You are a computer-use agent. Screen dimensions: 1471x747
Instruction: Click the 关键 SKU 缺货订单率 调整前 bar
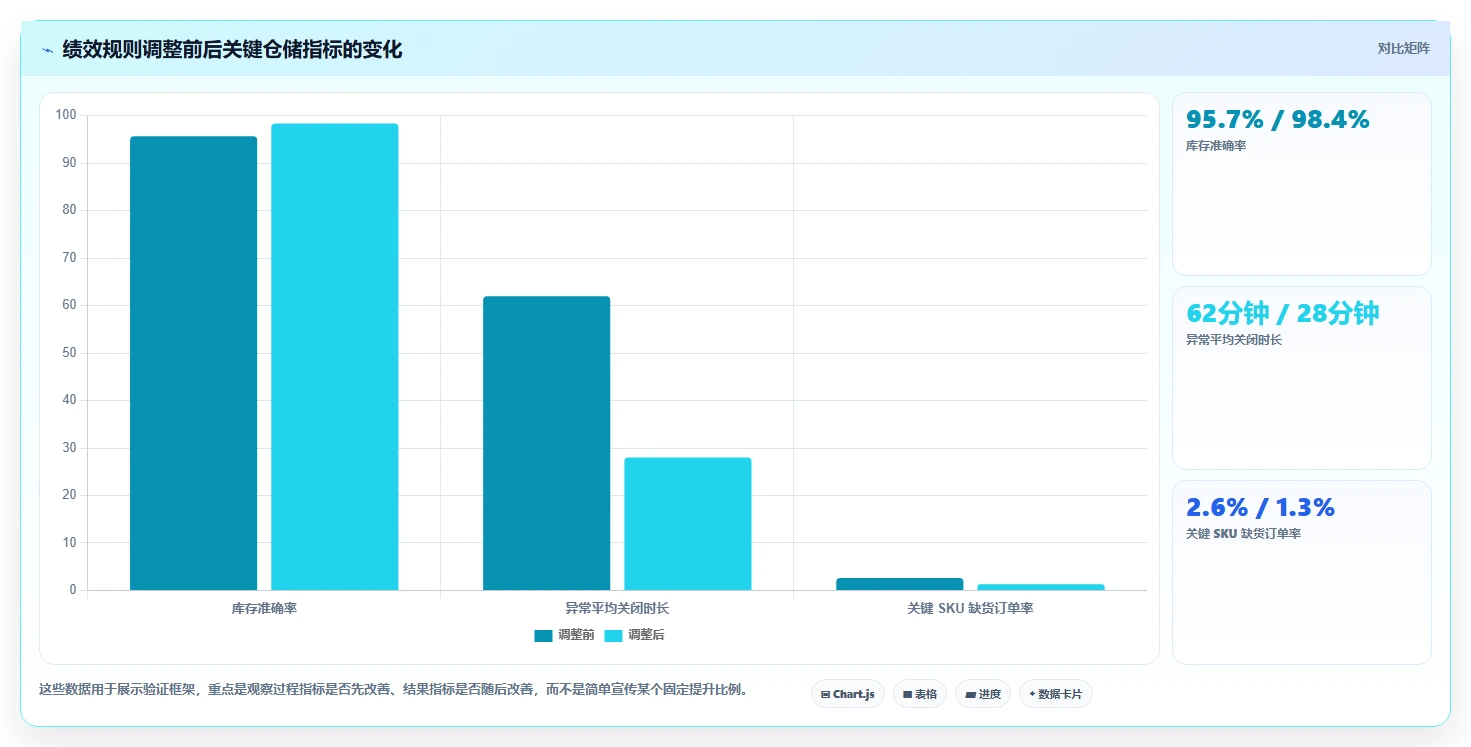tap(900, 584)
